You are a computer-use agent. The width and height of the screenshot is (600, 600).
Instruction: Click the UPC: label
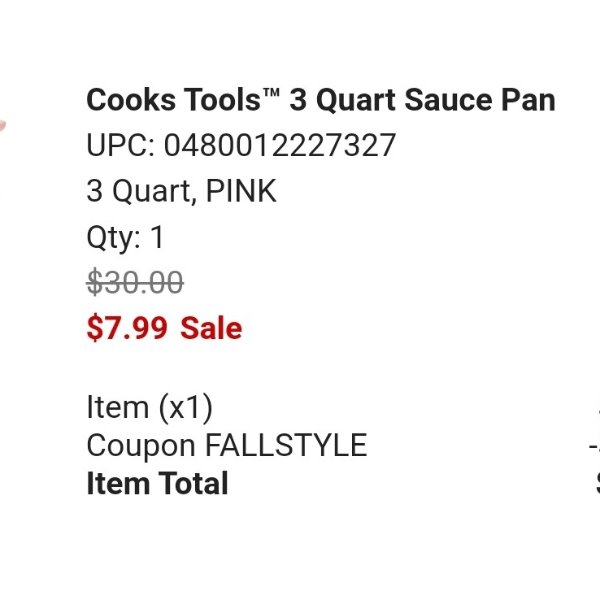[121, 145]
